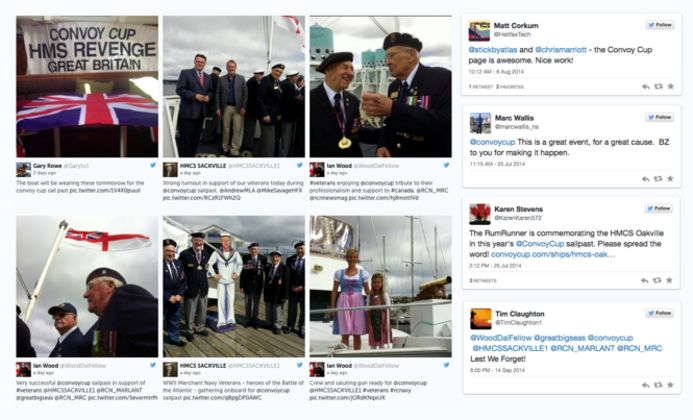Reply to Tim Claughton's tweet
The width and height of the screenshot is (693, 420).
[646, 385]
